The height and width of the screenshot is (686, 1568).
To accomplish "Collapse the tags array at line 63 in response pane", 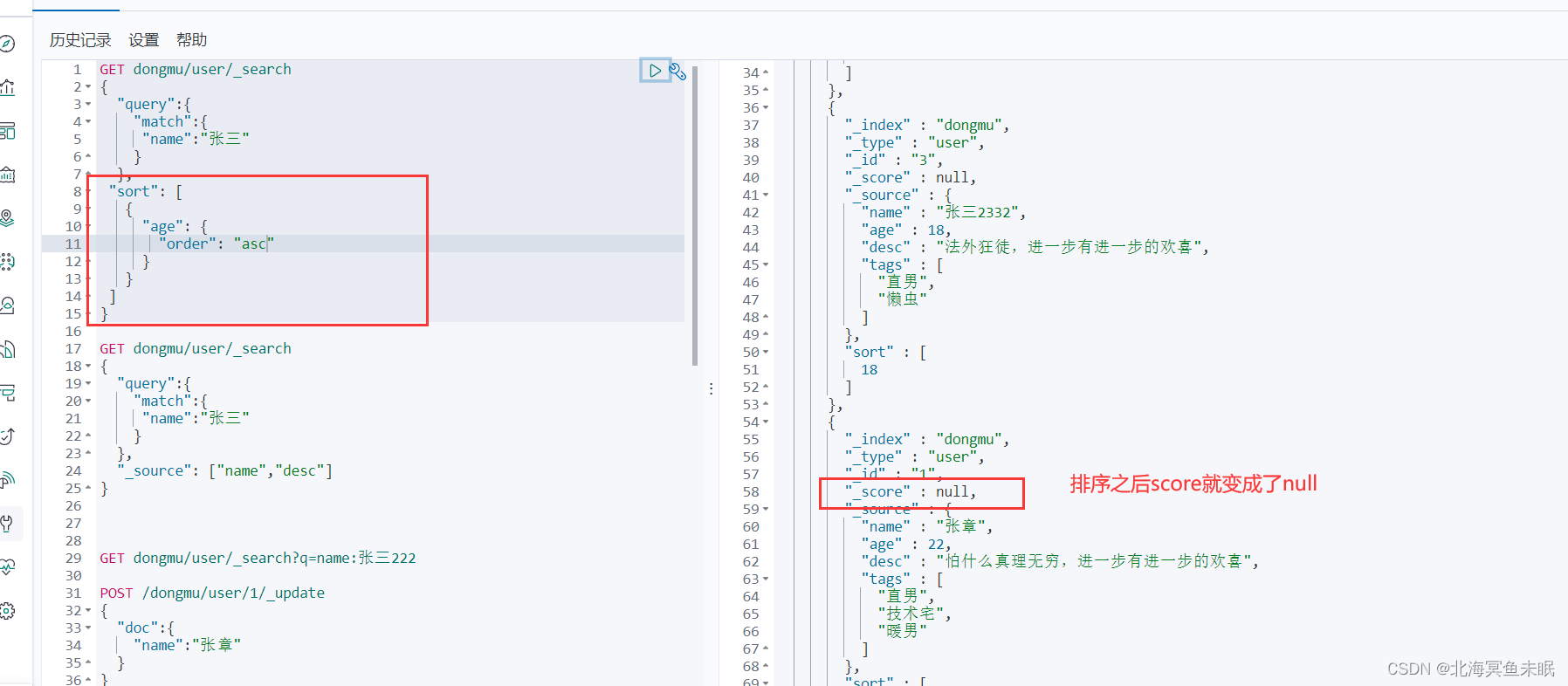I will click(766, 580).
